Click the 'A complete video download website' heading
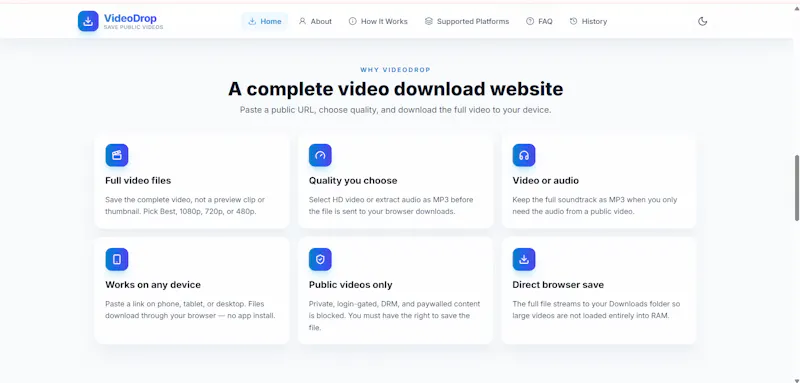Image resolution: width=800 pixels, height=383 pixels. click(395, 89)
